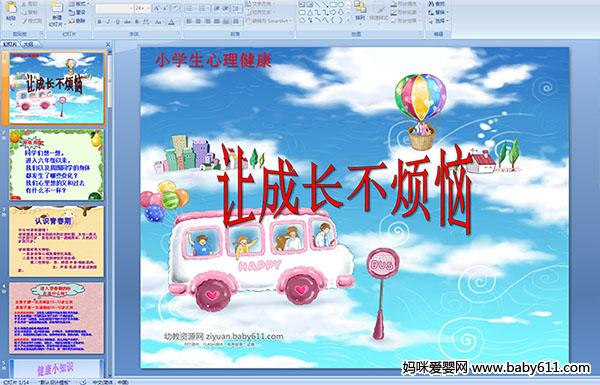Click the Bold formatting icon
The height and width of the screenshot is (385, 600).
point(100,22)
